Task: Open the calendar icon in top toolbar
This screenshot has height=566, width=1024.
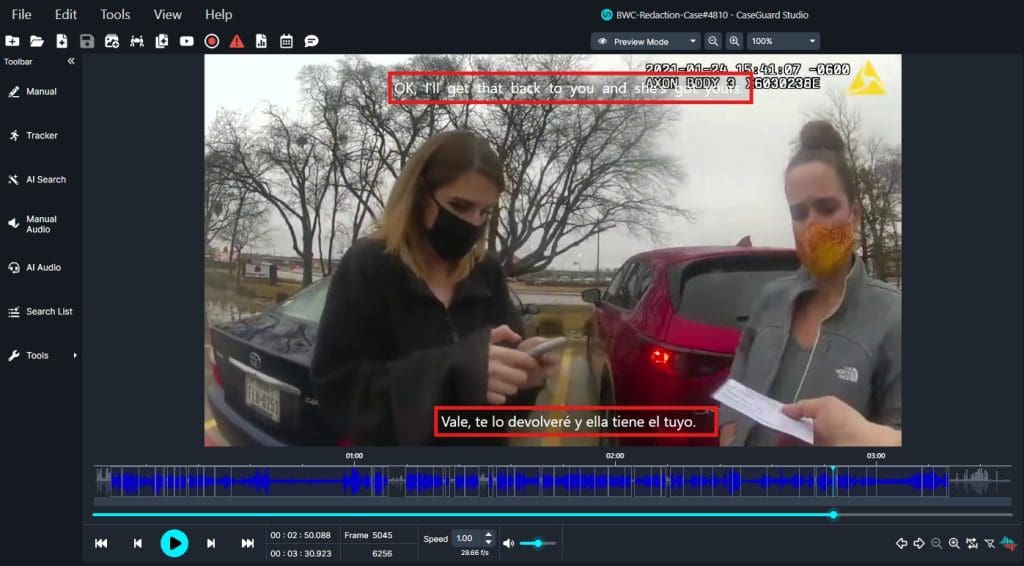Action: pyautogui.click(x=286, y=41)
